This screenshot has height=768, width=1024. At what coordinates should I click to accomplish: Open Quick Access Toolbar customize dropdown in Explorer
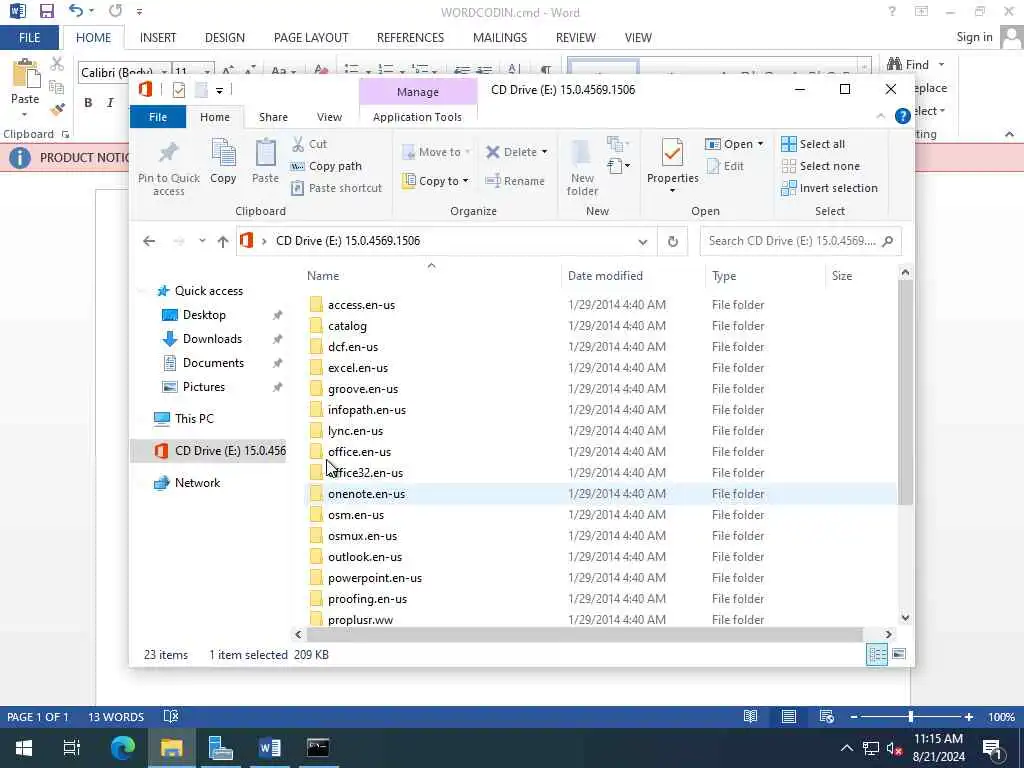(219, 90)
